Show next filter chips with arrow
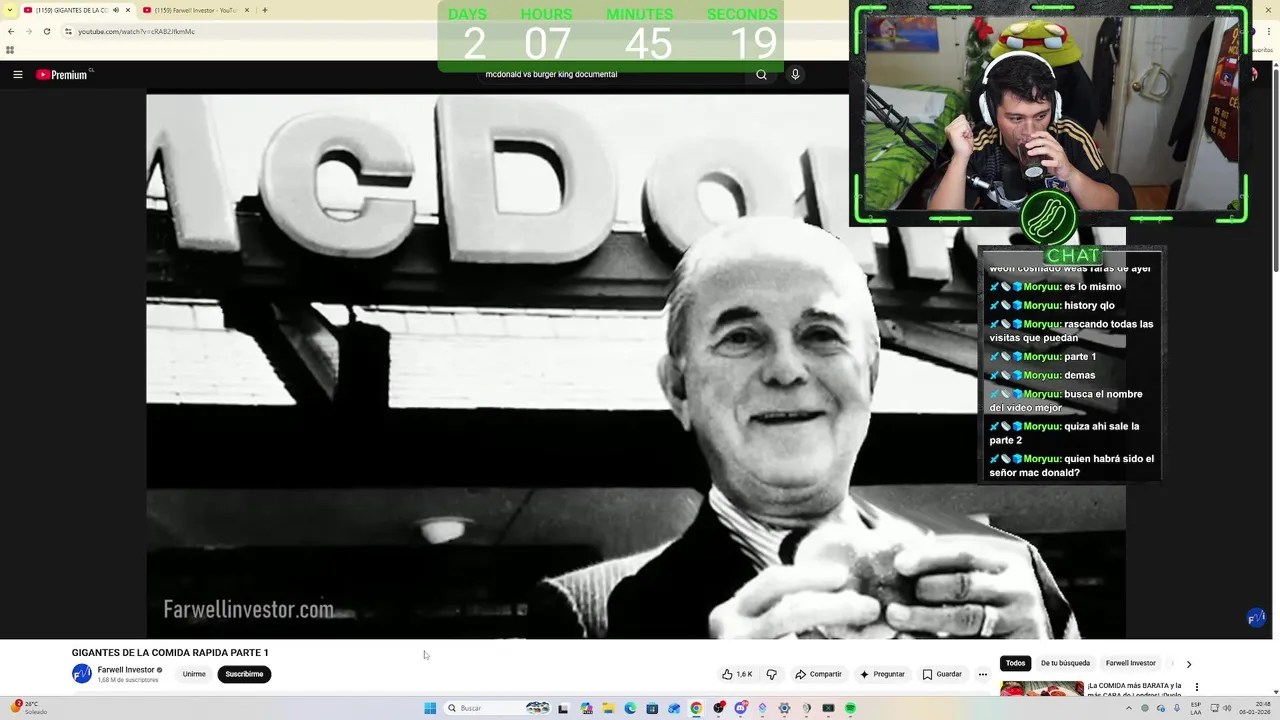 [x=1188, y=664]
